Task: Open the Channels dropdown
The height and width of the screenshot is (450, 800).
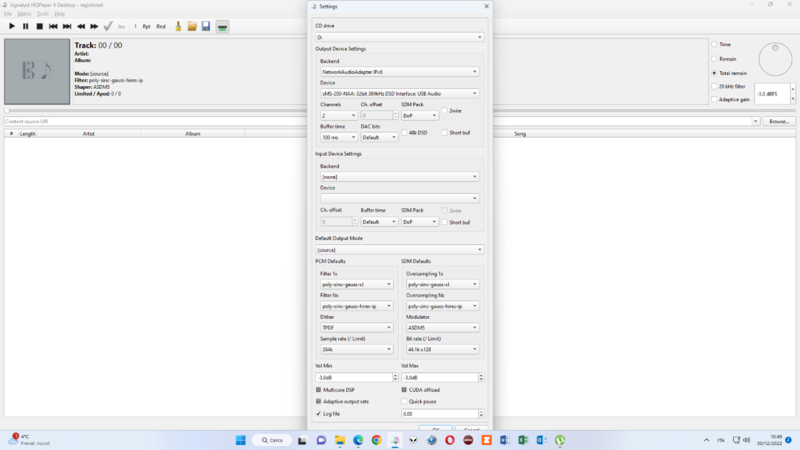Action: coord(338,116)
